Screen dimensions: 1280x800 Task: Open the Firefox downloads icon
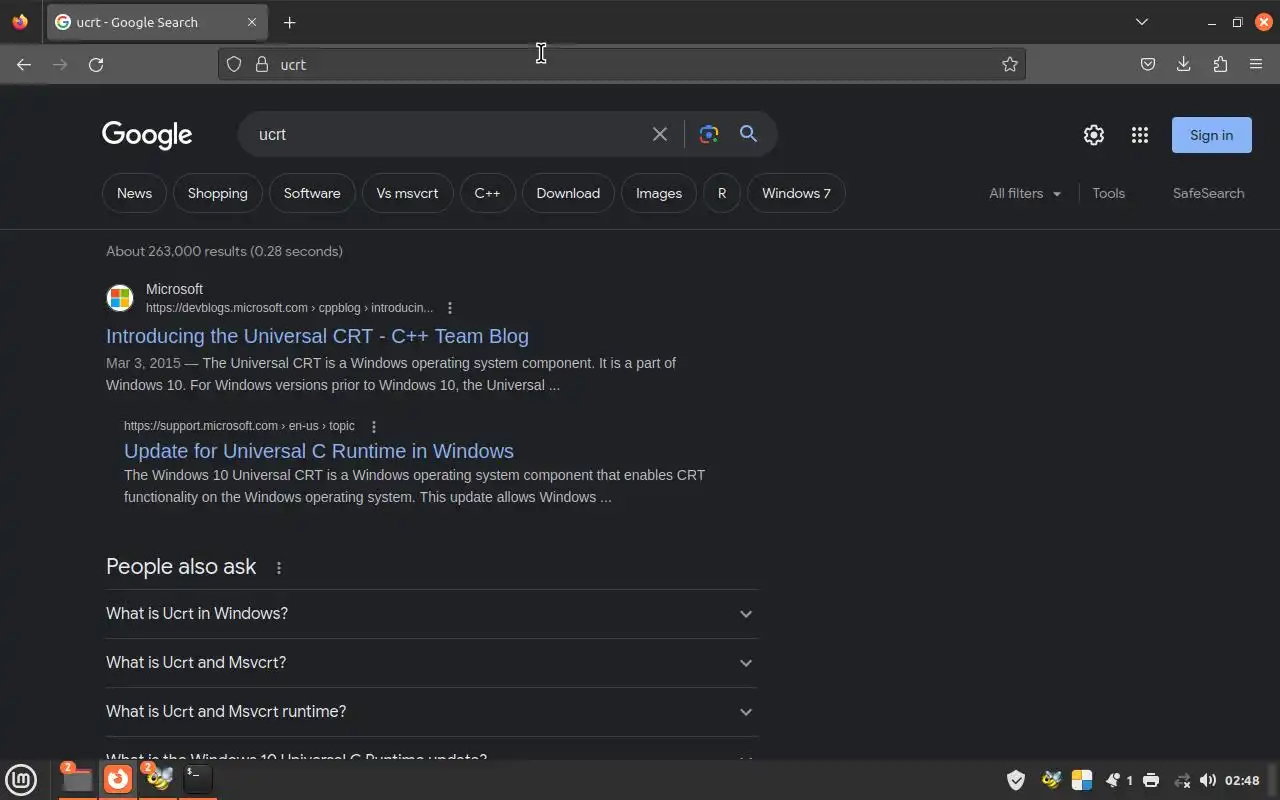click(1184, 64)
